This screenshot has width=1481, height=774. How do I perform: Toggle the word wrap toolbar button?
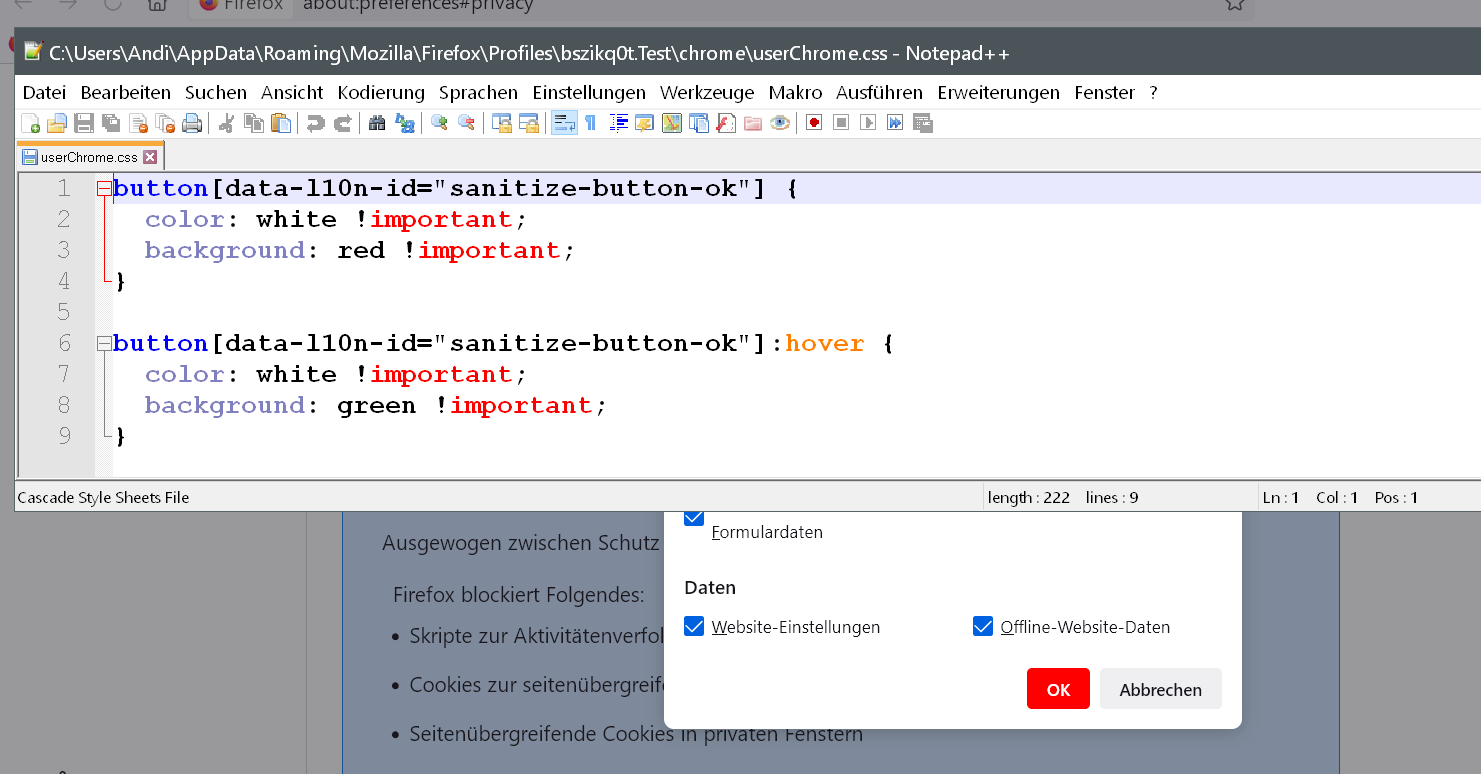(x=564, y=123)
